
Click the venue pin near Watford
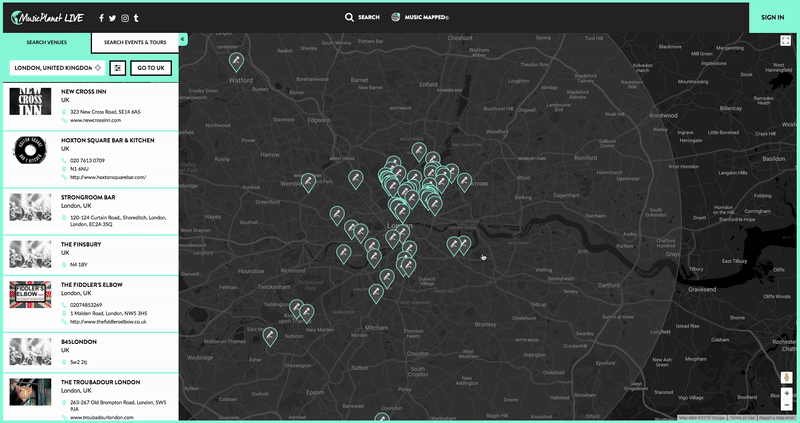(x=237, y=61)
